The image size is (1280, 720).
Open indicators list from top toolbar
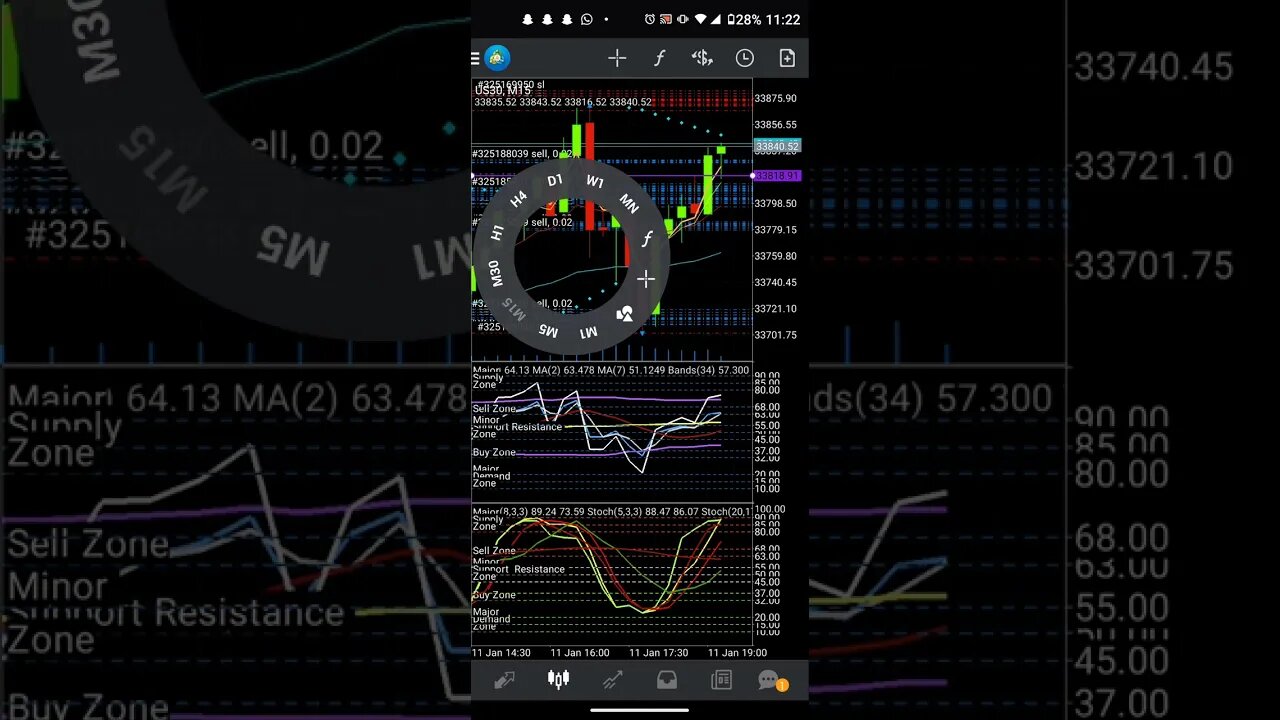click(659, 58)
